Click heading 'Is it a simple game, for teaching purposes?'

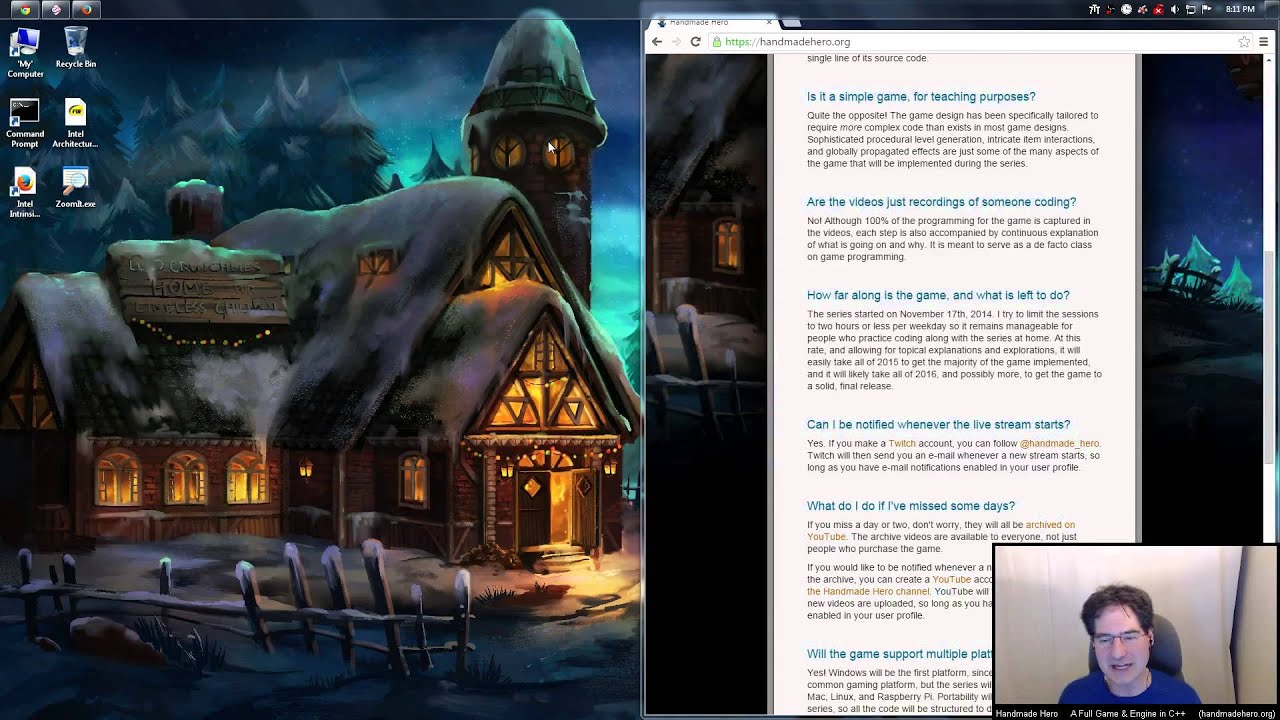coord(921,97)
